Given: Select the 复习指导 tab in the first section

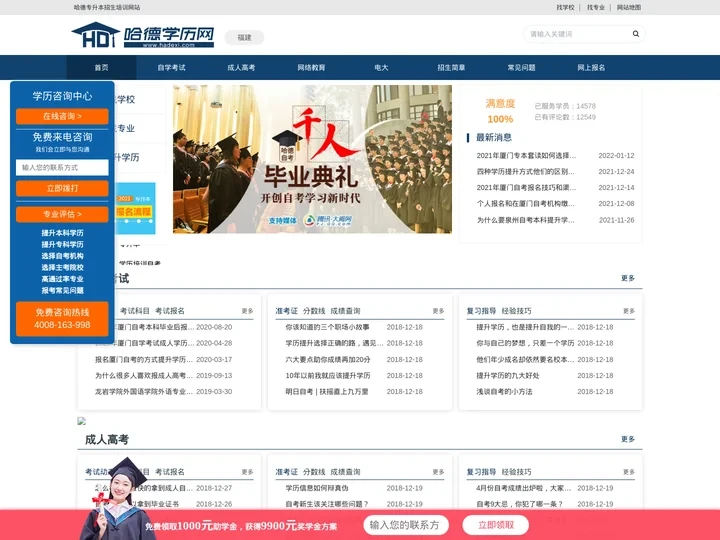Looking at the screenshot, I should point(481,311).
